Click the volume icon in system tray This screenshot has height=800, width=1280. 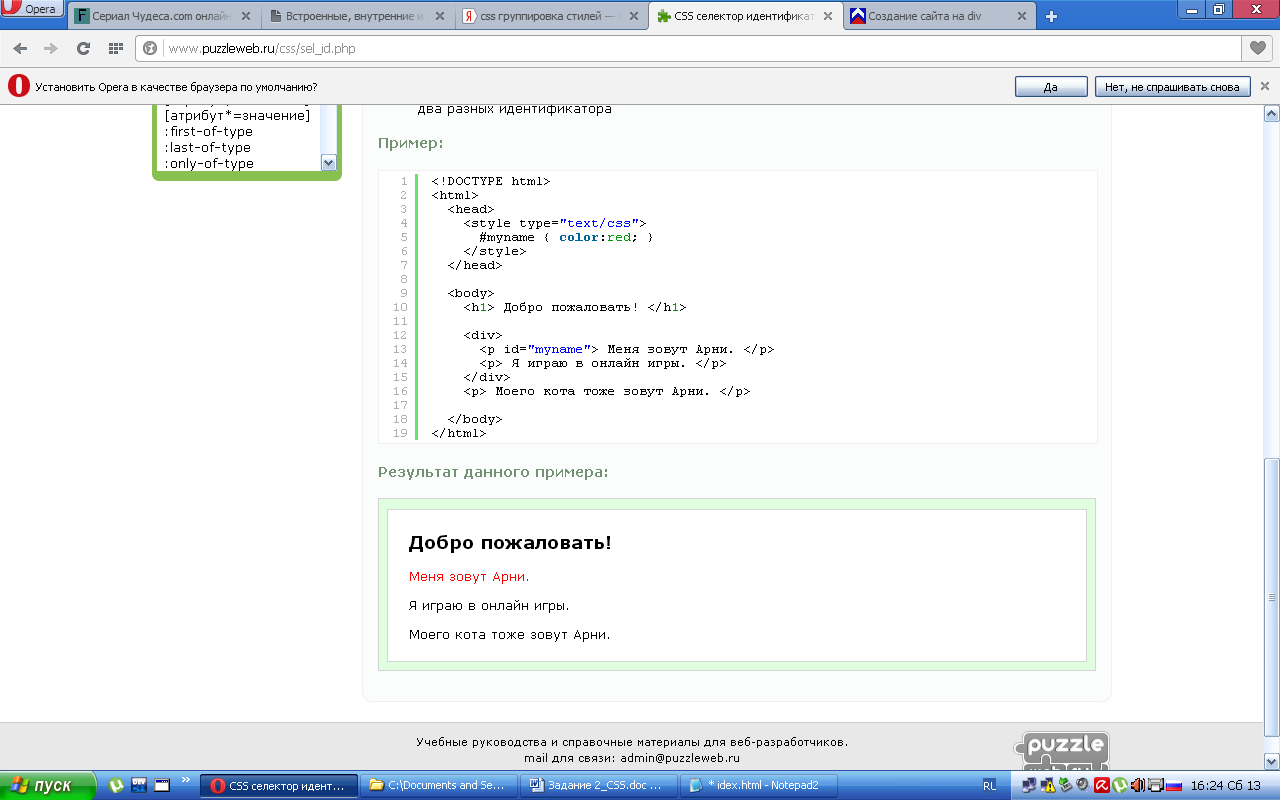1137,785
